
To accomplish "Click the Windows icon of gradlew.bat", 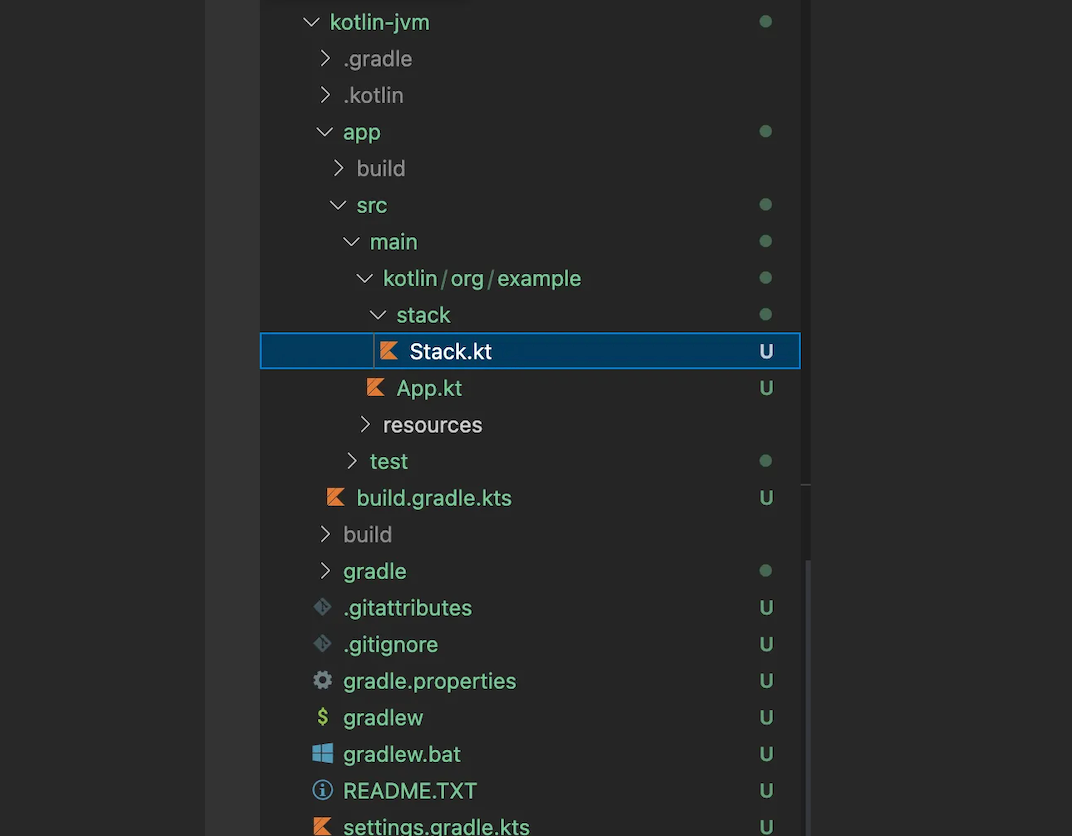I will 322,754.
